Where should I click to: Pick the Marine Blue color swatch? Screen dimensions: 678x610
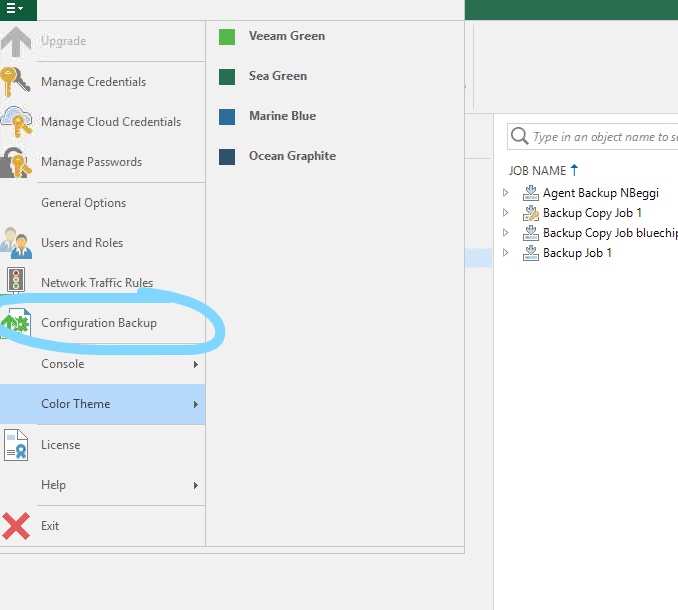pyautogui.click(x=227, y=117)
